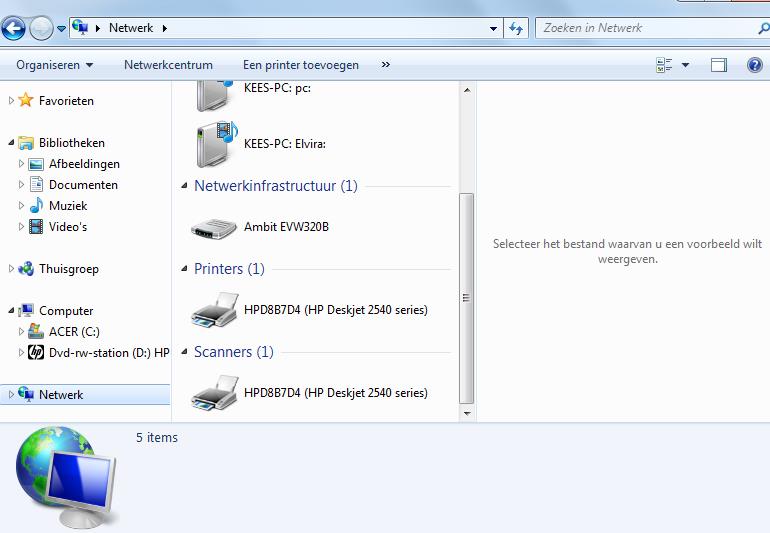Click the Video's library label
The height and width of the screenshot is (533, 770).
coord(68,226)
